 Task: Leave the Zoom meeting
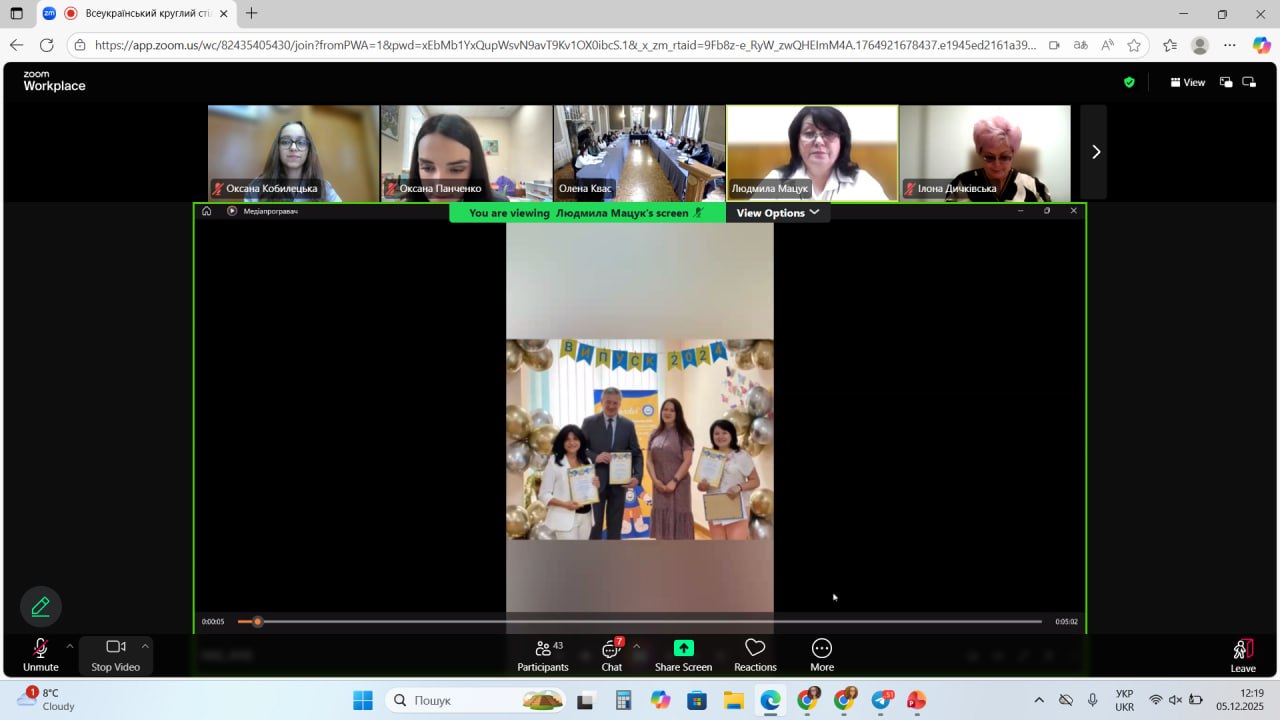pyautogui.click(x=1243, y=655)
